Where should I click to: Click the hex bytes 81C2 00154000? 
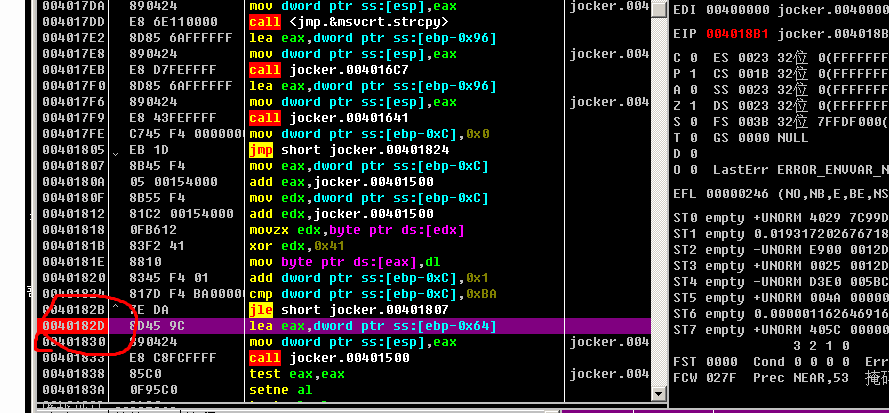click(x=181, y=214)
